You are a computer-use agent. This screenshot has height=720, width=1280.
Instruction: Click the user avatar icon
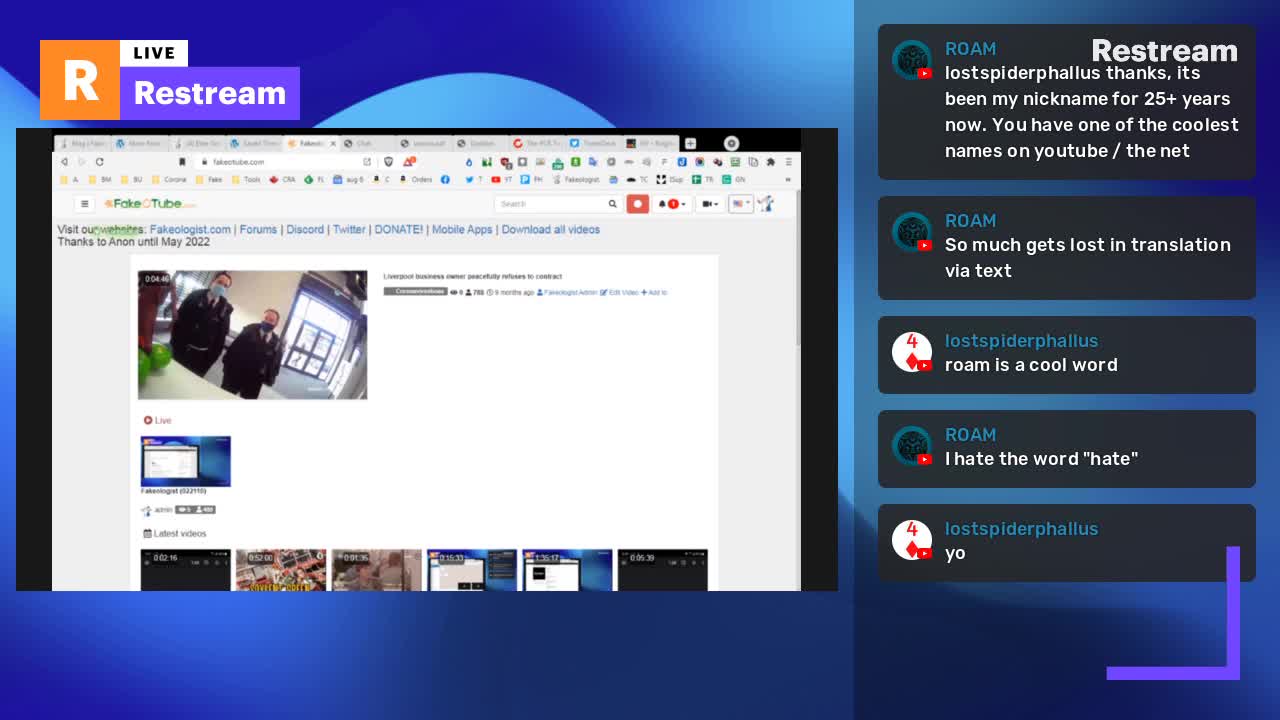[x=766, y=204]
